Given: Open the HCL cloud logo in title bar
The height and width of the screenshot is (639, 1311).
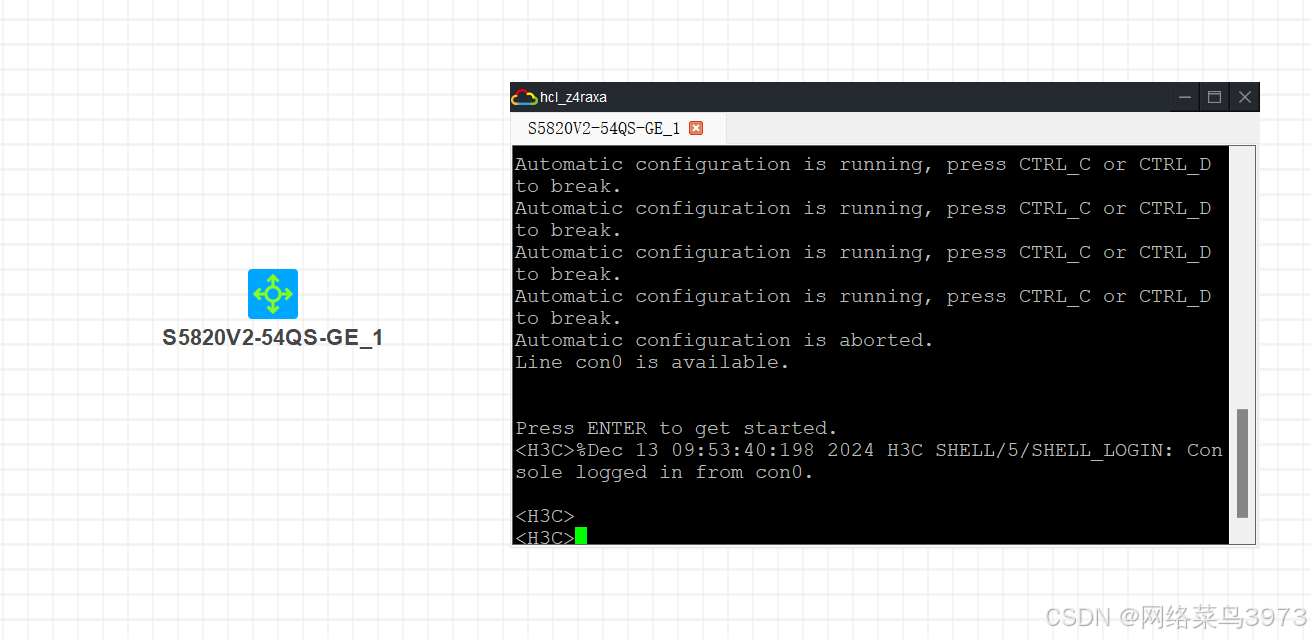Looking at the screenshot, I should [x=524, y=96].
